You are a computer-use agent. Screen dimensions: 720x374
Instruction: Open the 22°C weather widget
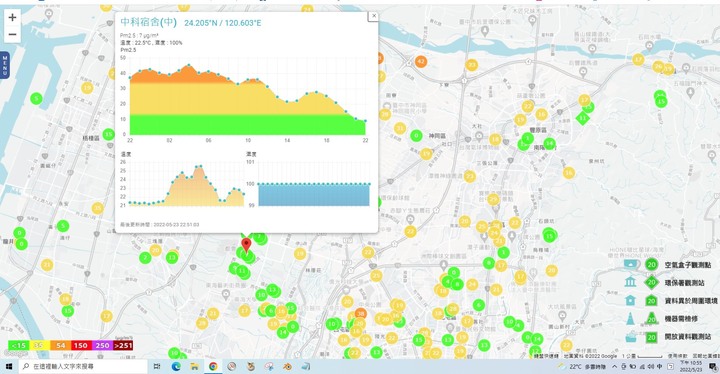pyautogui.click(x=582, y=367)
